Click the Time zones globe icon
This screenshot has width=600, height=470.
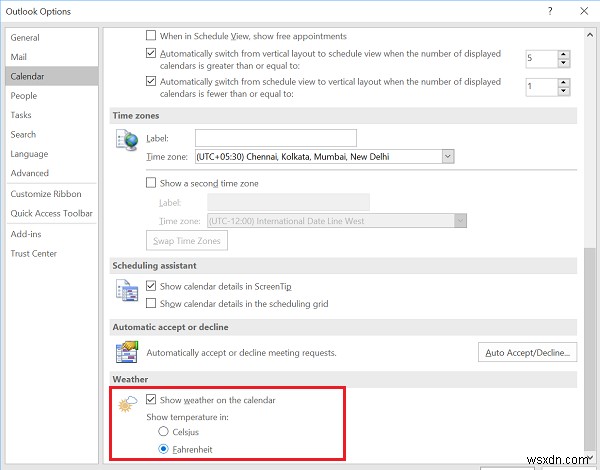(126, 141)
